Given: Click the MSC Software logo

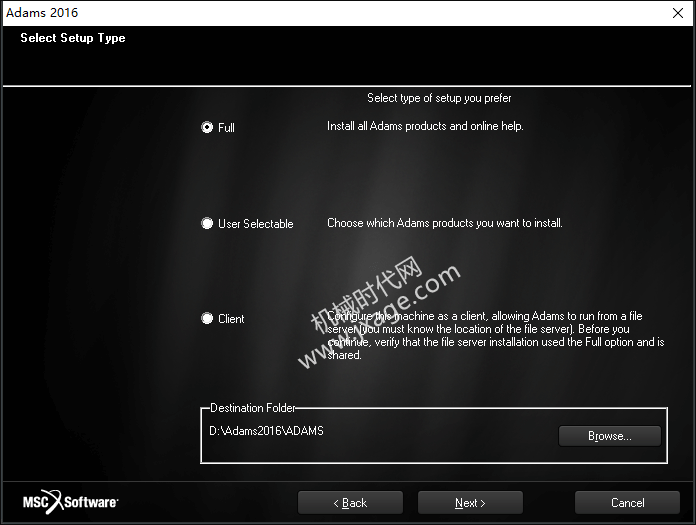Looking at the screenshot, I should coord(71,502).
